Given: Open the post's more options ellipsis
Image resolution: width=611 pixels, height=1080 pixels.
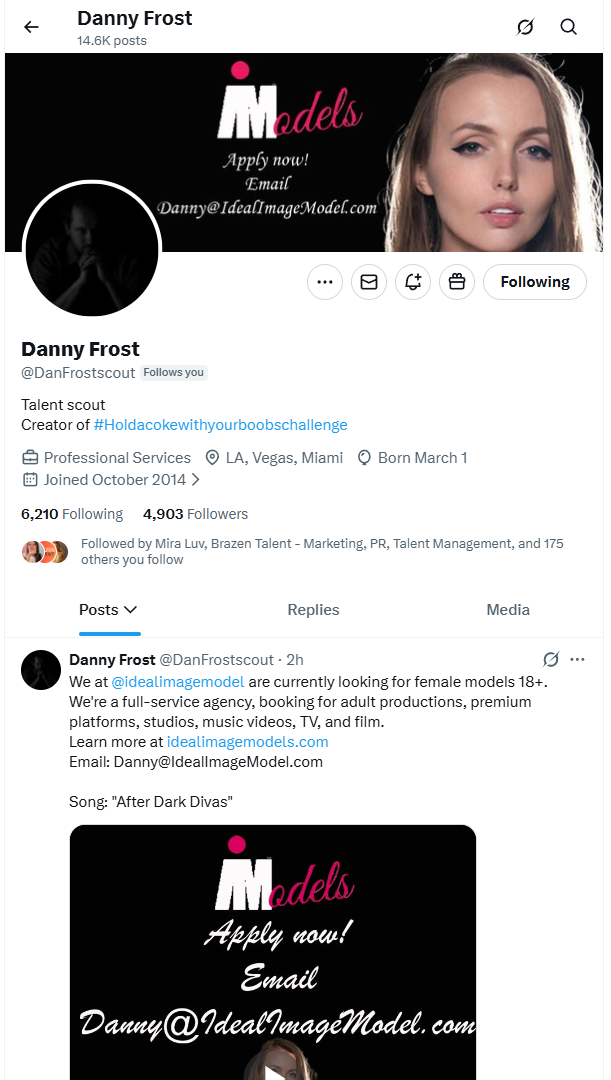Looking at the screenshot, I should (577, 659).
